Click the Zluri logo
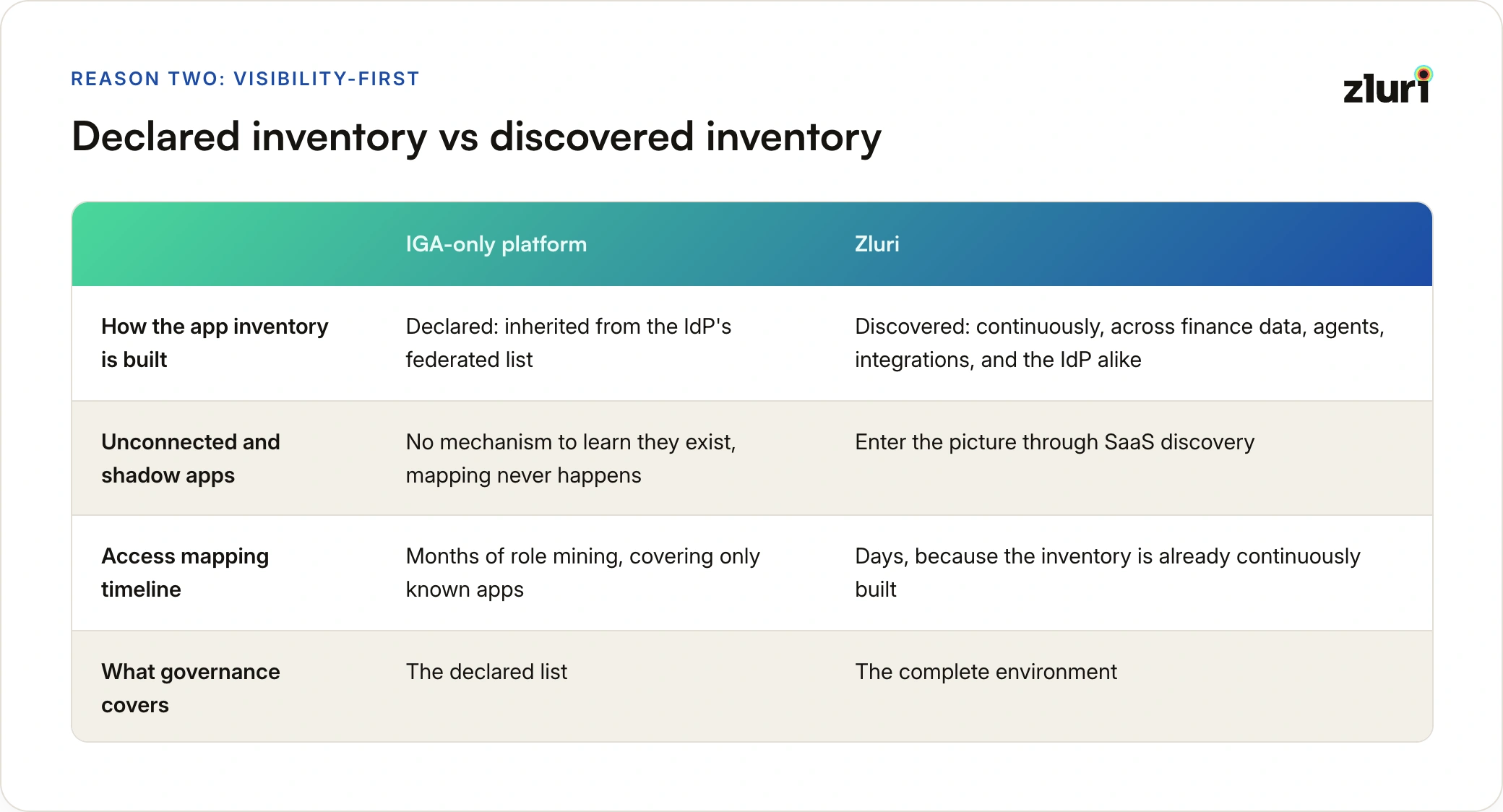This screenshot has height=812, width=1503. coord(1387,85)
